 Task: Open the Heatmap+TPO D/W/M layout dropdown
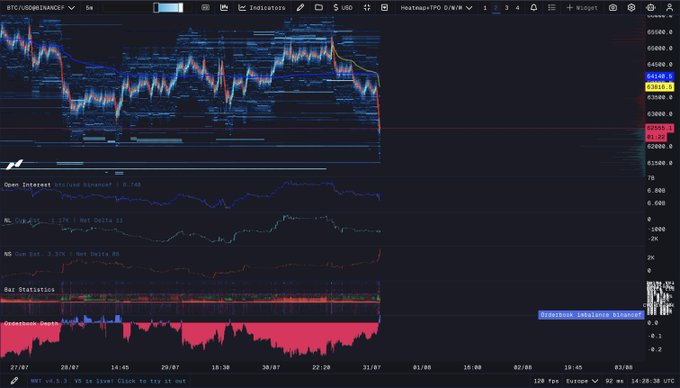tap(436, 8)
